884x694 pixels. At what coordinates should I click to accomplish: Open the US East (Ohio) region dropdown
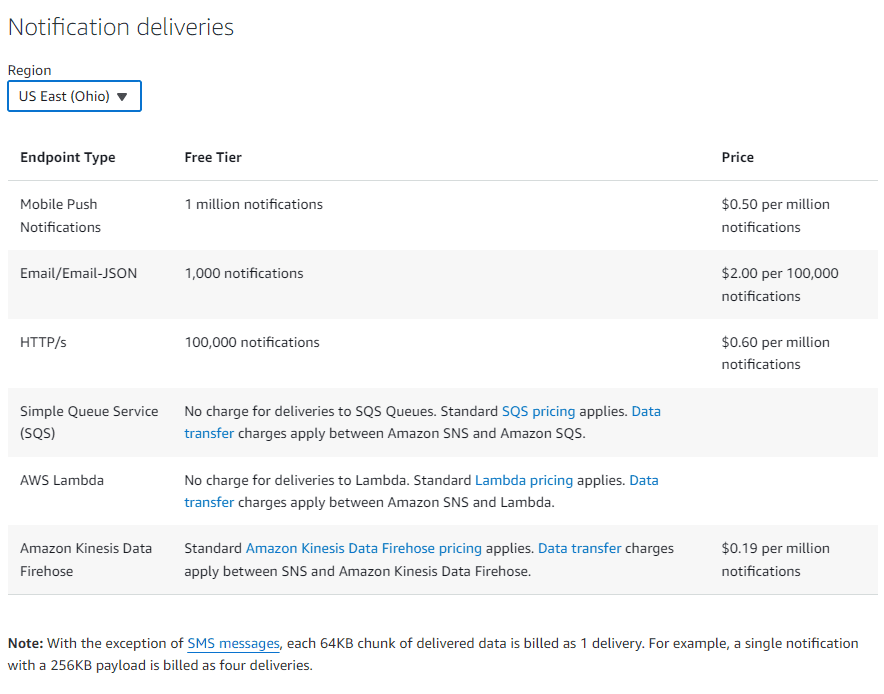coord(74,96)
